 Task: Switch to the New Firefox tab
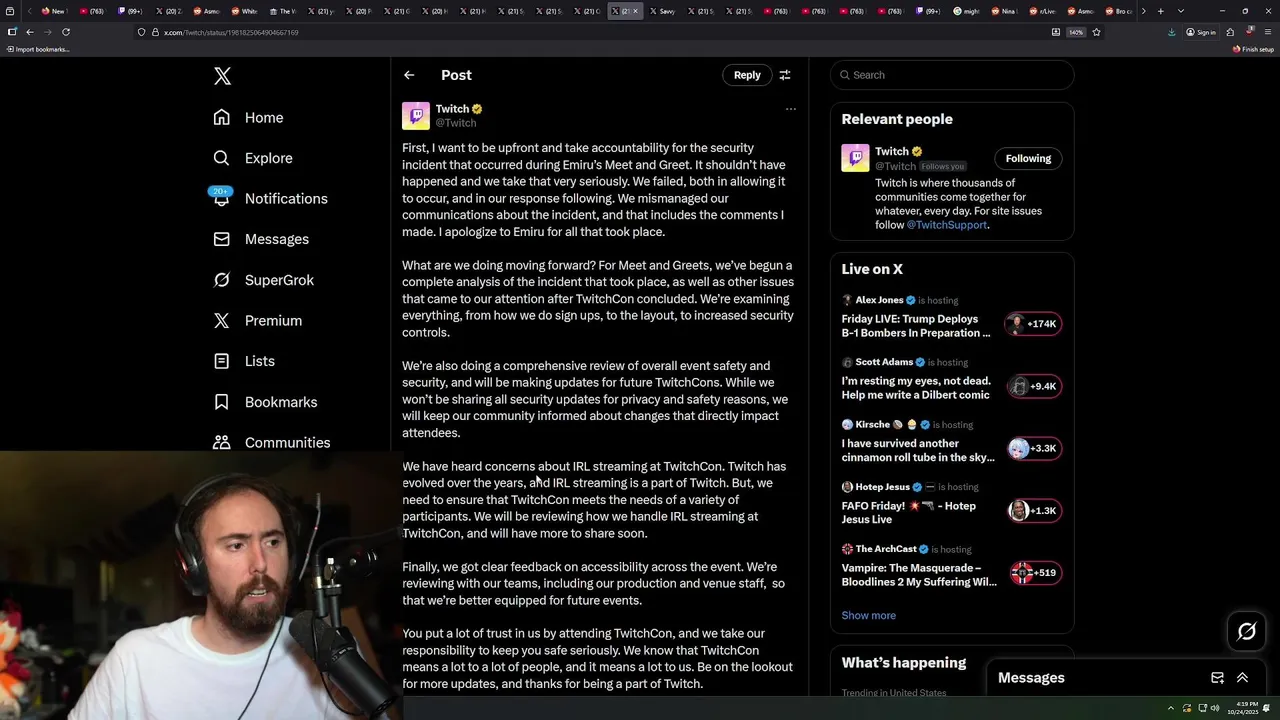pos(52,11)
